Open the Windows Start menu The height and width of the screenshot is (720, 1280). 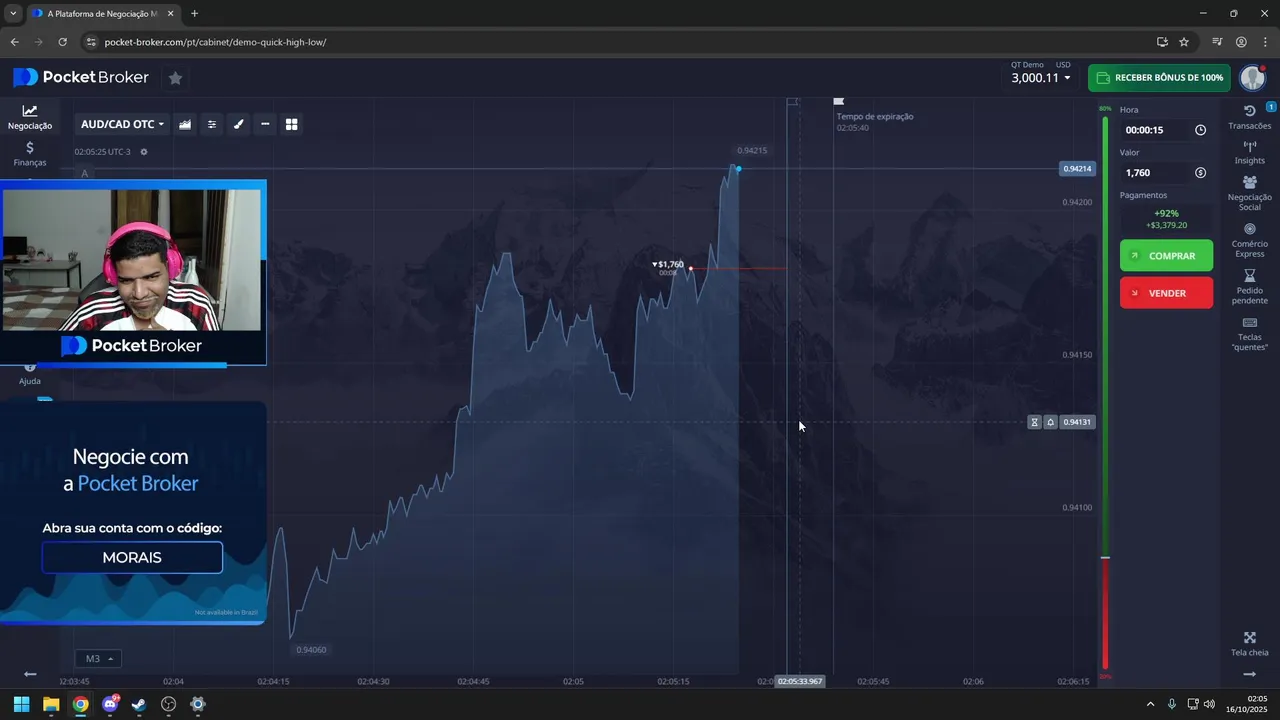click(21, 704)
